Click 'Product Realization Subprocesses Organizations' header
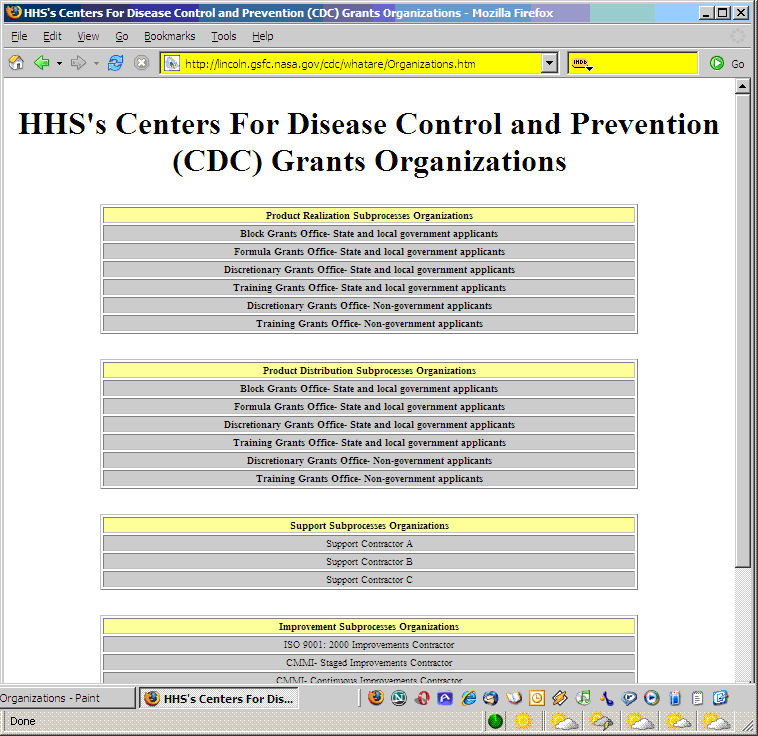 [369, 216]
